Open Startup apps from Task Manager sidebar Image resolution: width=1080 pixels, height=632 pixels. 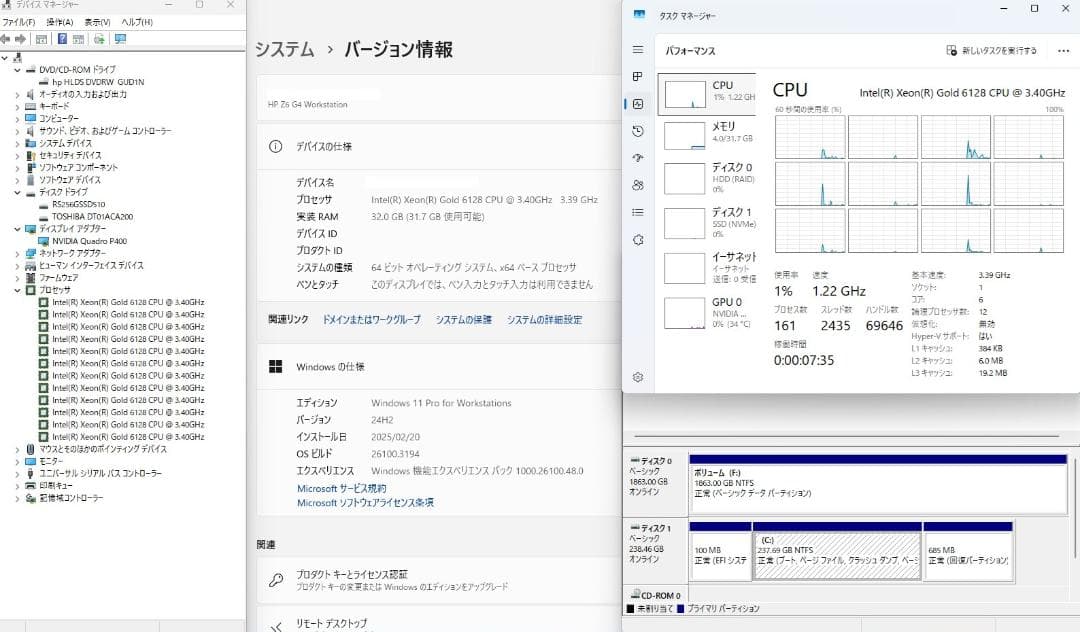point(637,158)
